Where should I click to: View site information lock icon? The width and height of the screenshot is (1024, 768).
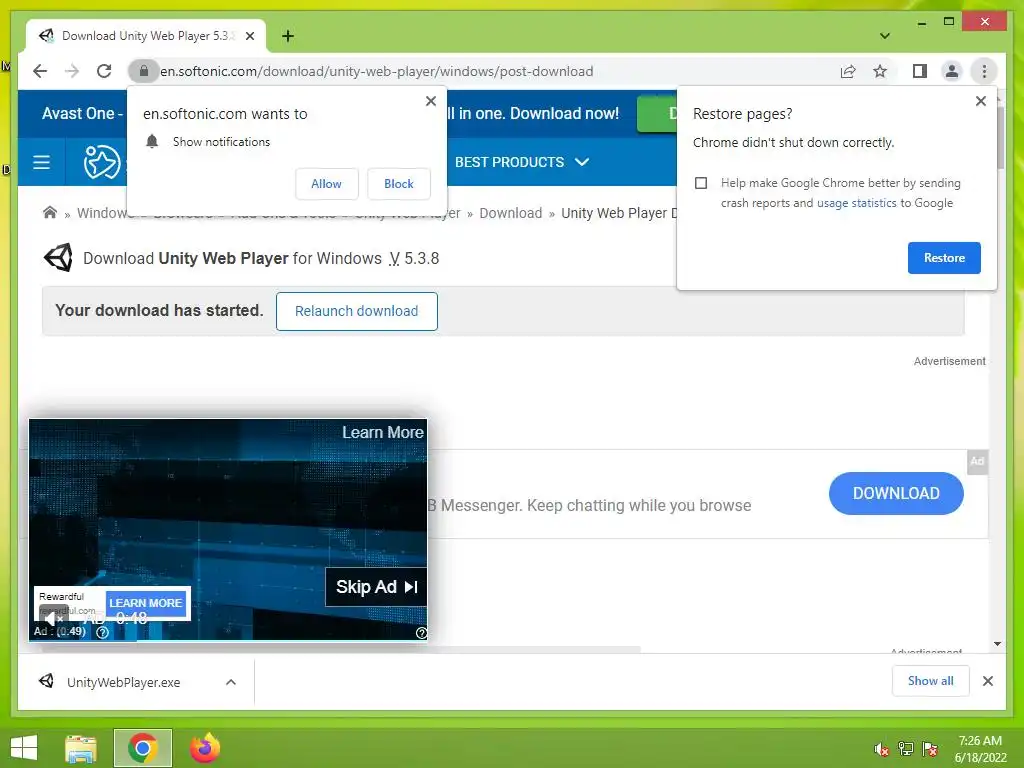pyautogui.click(x=144, y=71)
